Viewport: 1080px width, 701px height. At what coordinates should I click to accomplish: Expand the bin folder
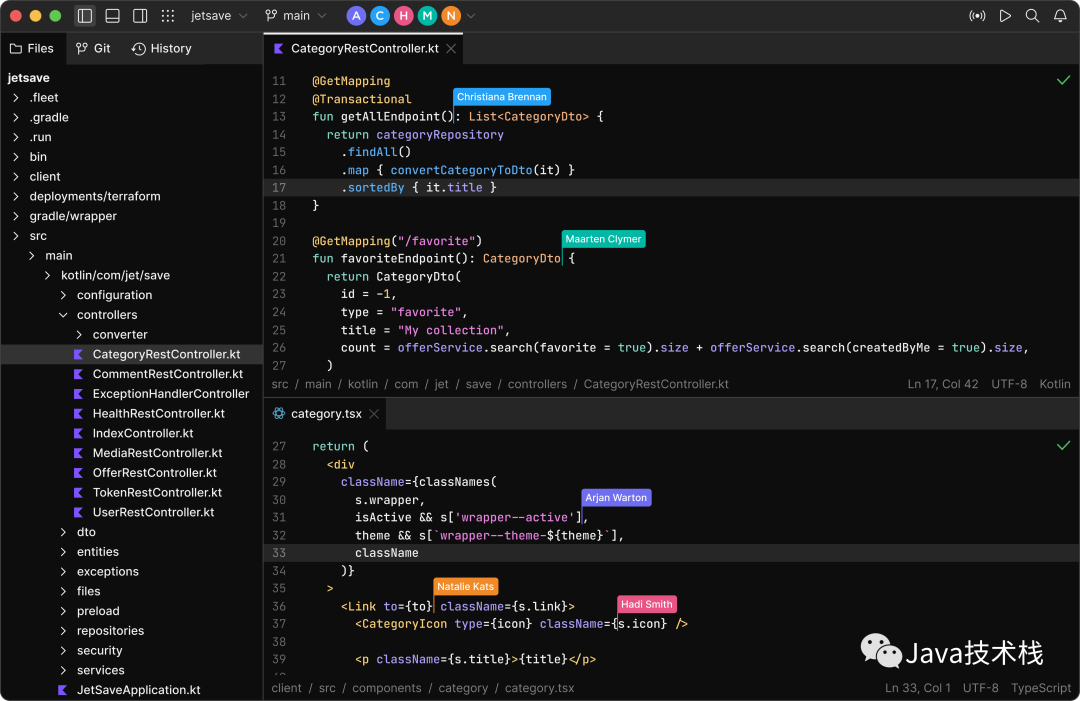[15, 157]
